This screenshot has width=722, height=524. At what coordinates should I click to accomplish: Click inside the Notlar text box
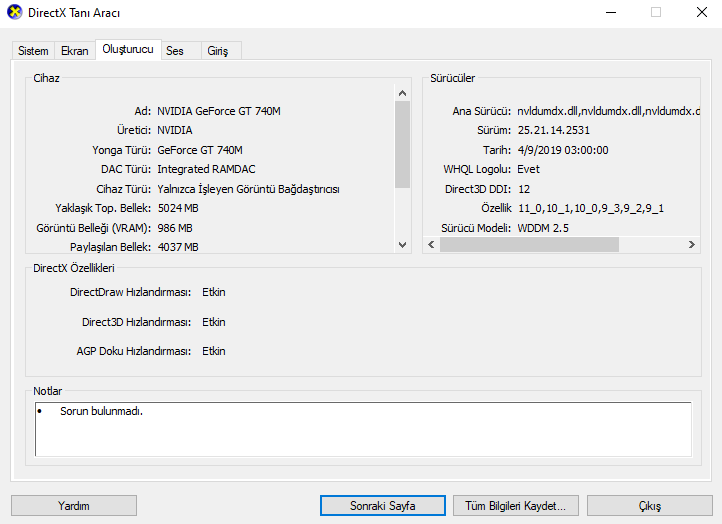click(363, 429)
